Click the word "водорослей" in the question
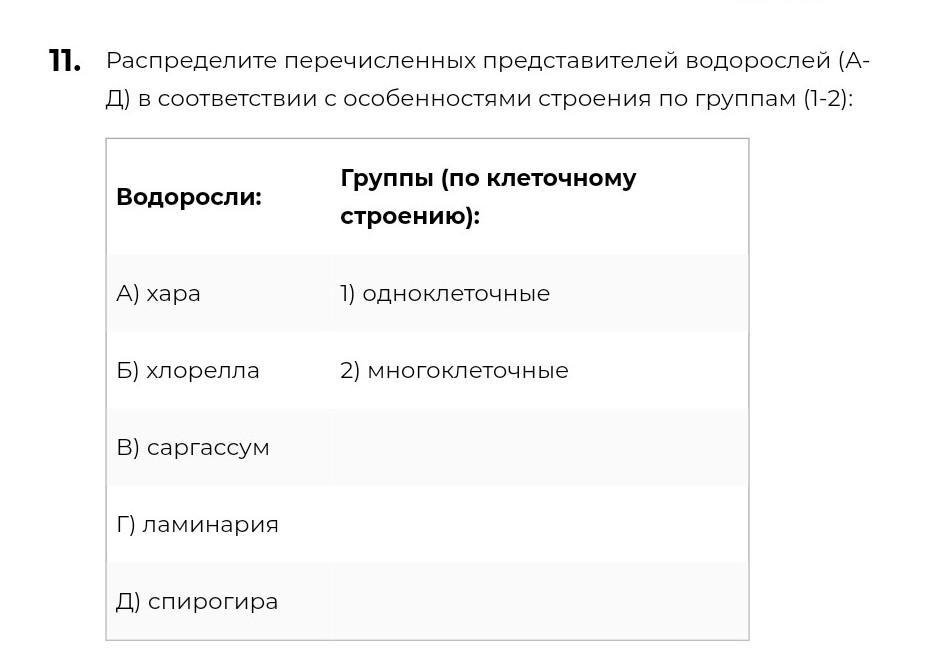939x656 pixels. click(758, 61)
